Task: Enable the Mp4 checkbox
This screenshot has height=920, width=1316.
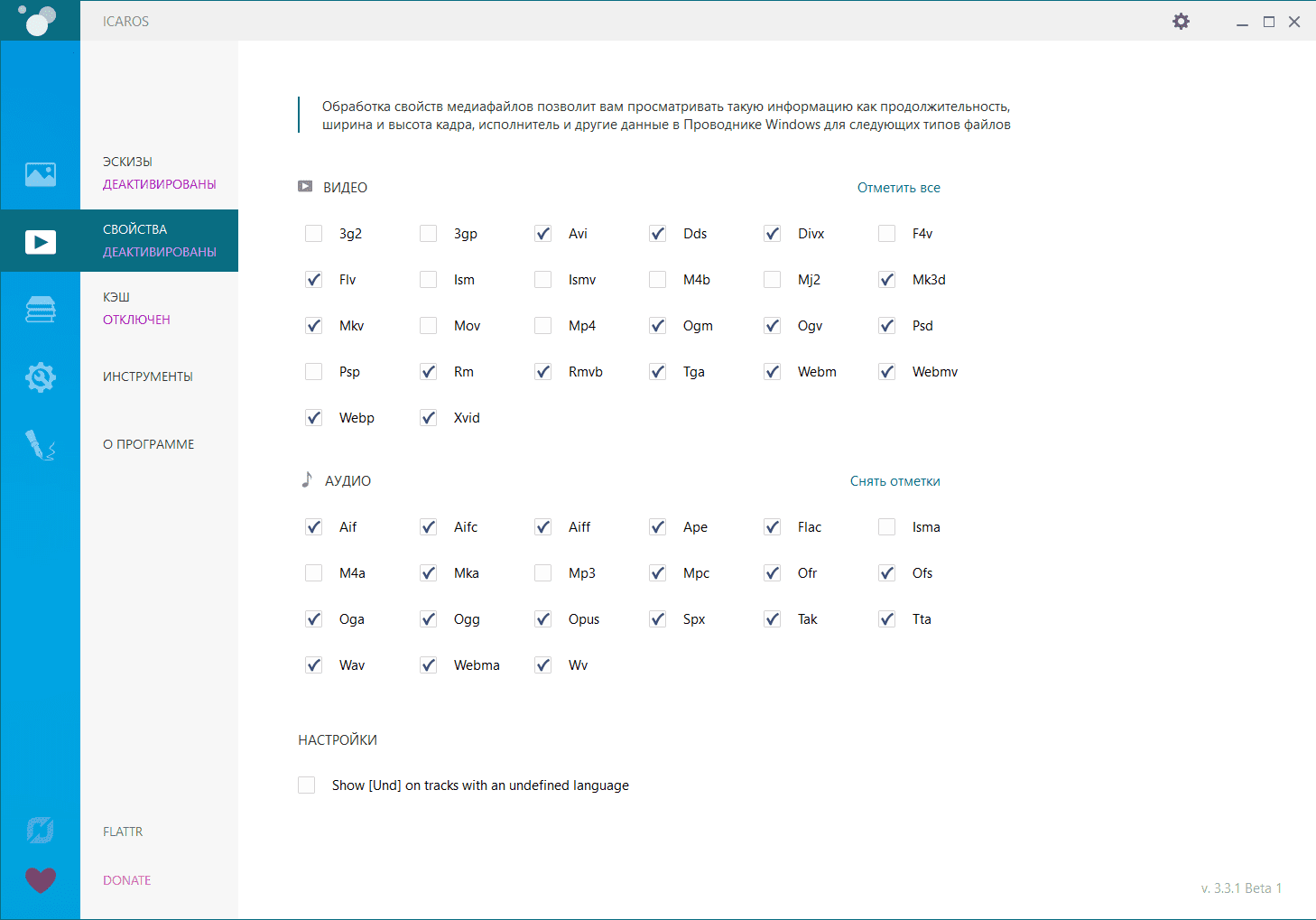Action: 543,326
